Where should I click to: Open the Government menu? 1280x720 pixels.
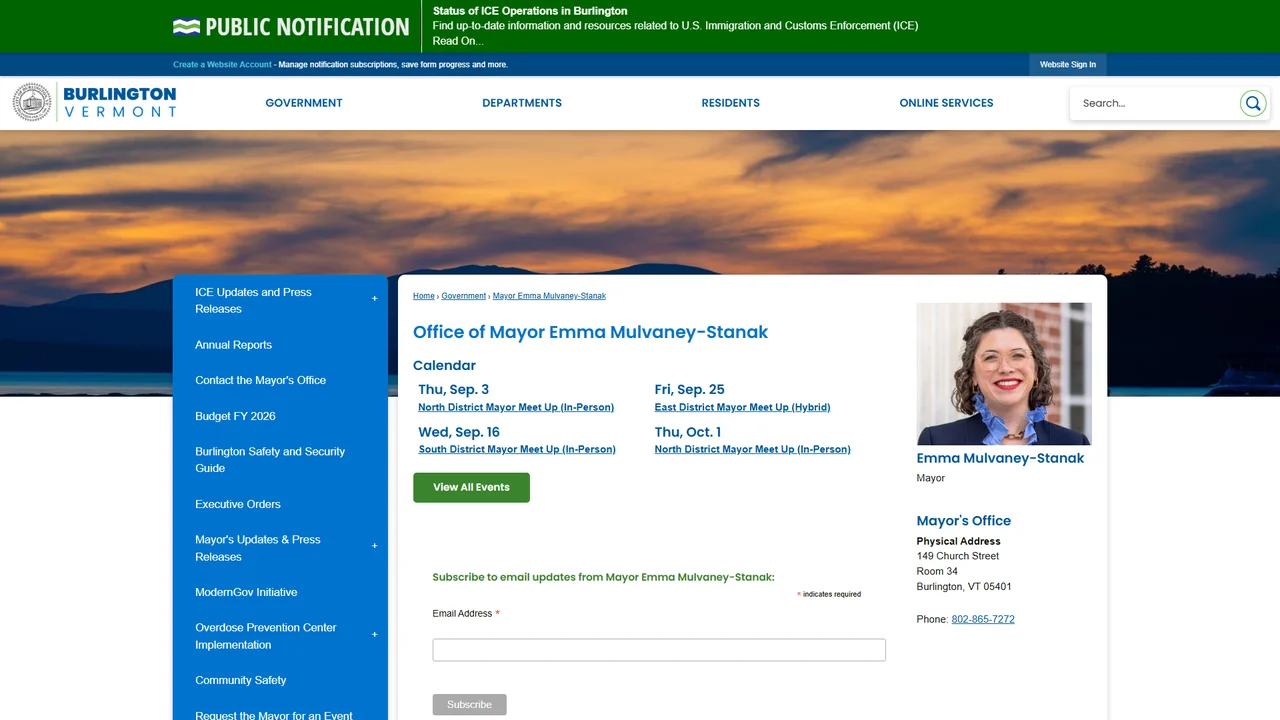point(304,103)
